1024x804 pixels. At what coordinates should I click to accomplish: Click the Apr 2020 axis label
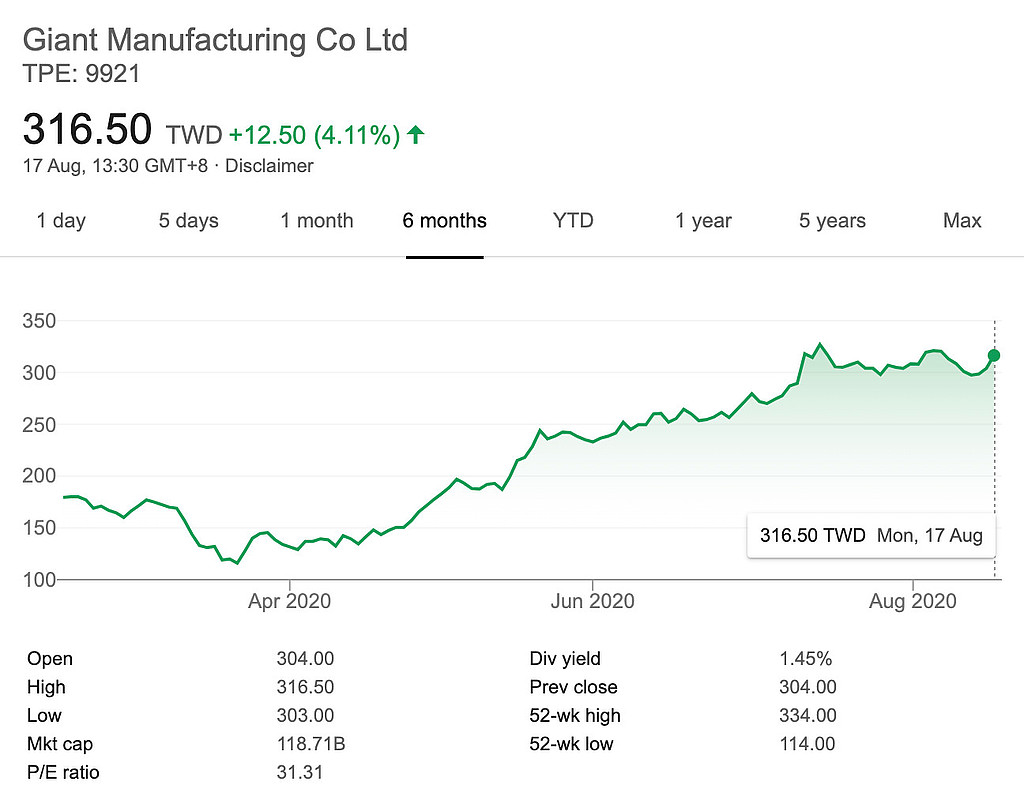tap(290, 602)
